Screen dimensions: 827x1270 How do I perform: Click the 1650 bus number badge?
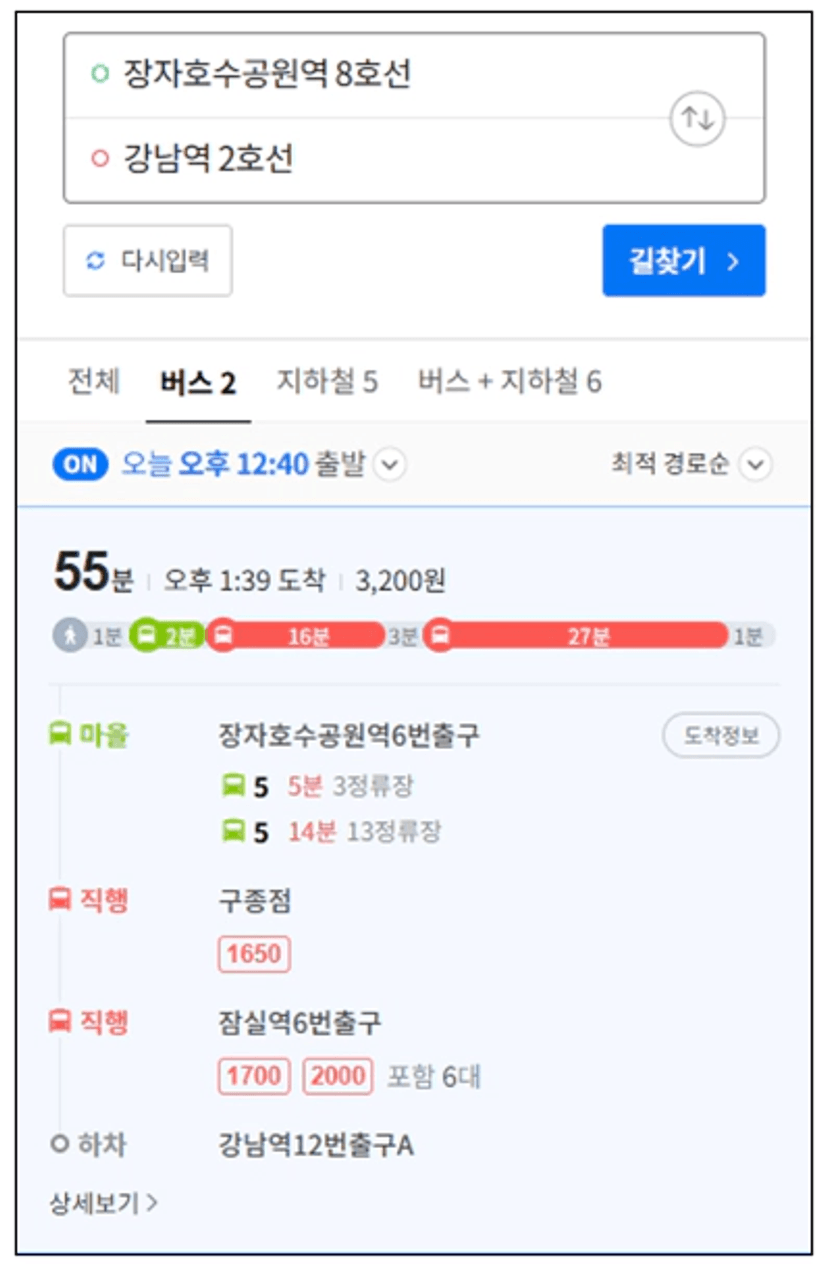pyautogui.click(x=254, y=954)
